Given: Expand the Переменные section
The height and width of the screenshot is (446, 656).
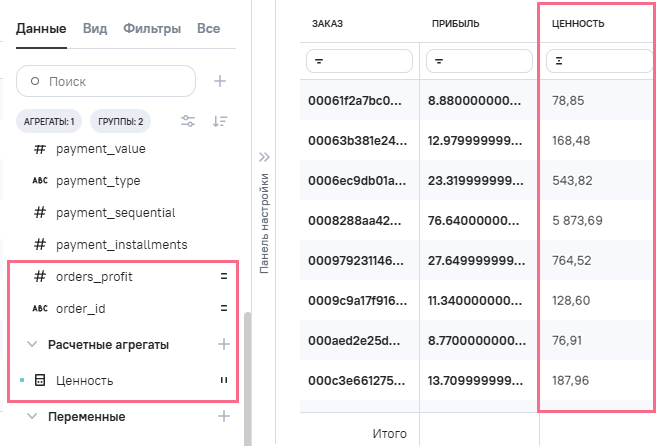Looking at the screenshot, I should 31,415.
